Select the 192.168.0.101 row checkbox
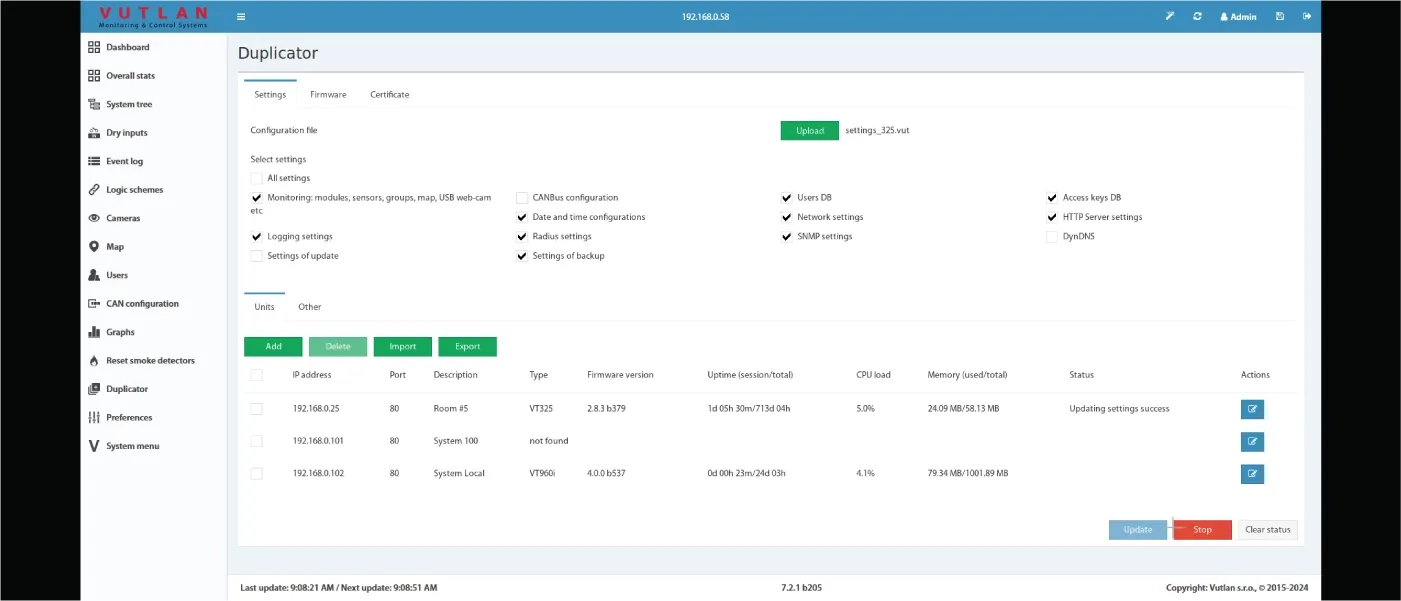Viewport: 1401px width, 601px height. point(257,441)
